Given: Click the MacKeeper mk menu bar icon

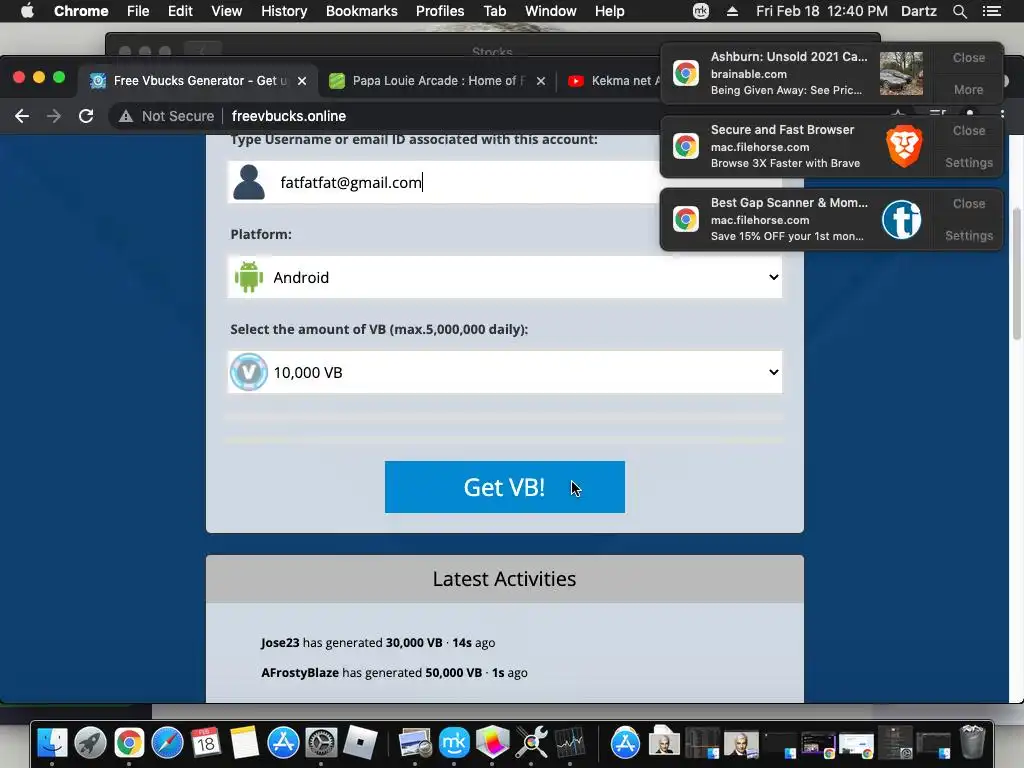Looking at the screenshot, I should pos(701,11).
